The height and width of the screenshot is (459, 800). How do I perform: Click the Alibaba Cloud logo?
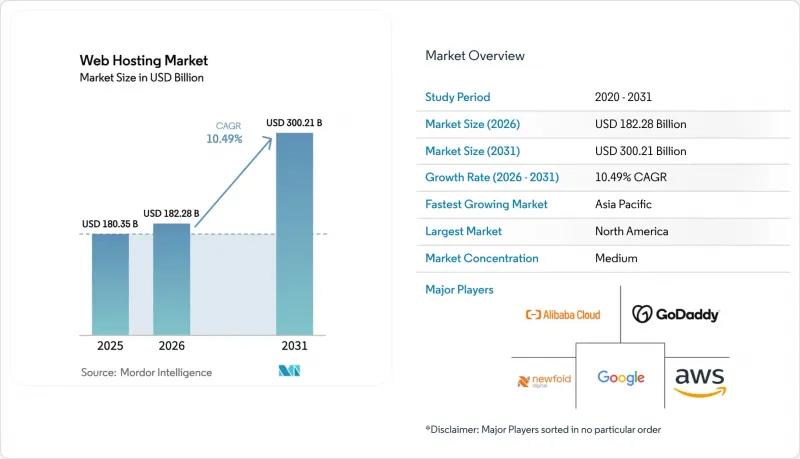[563, 315]
